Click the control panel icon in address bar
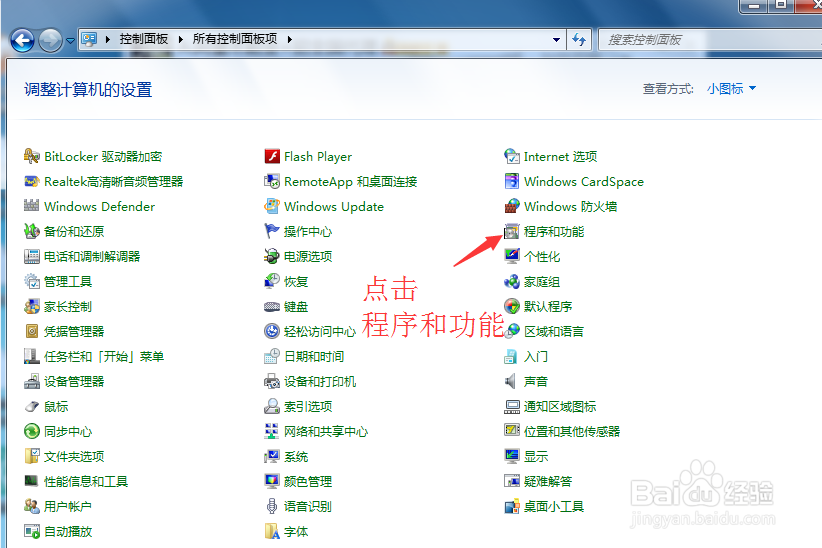Screen dimensions: 822x548 90,39
